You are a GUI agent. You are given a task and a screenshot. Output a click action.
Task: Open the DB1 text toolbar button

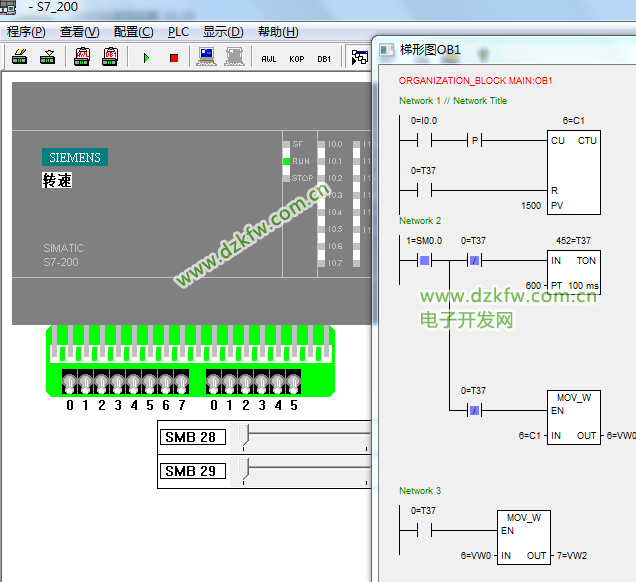pyautogui.click(x=324, y=58)
